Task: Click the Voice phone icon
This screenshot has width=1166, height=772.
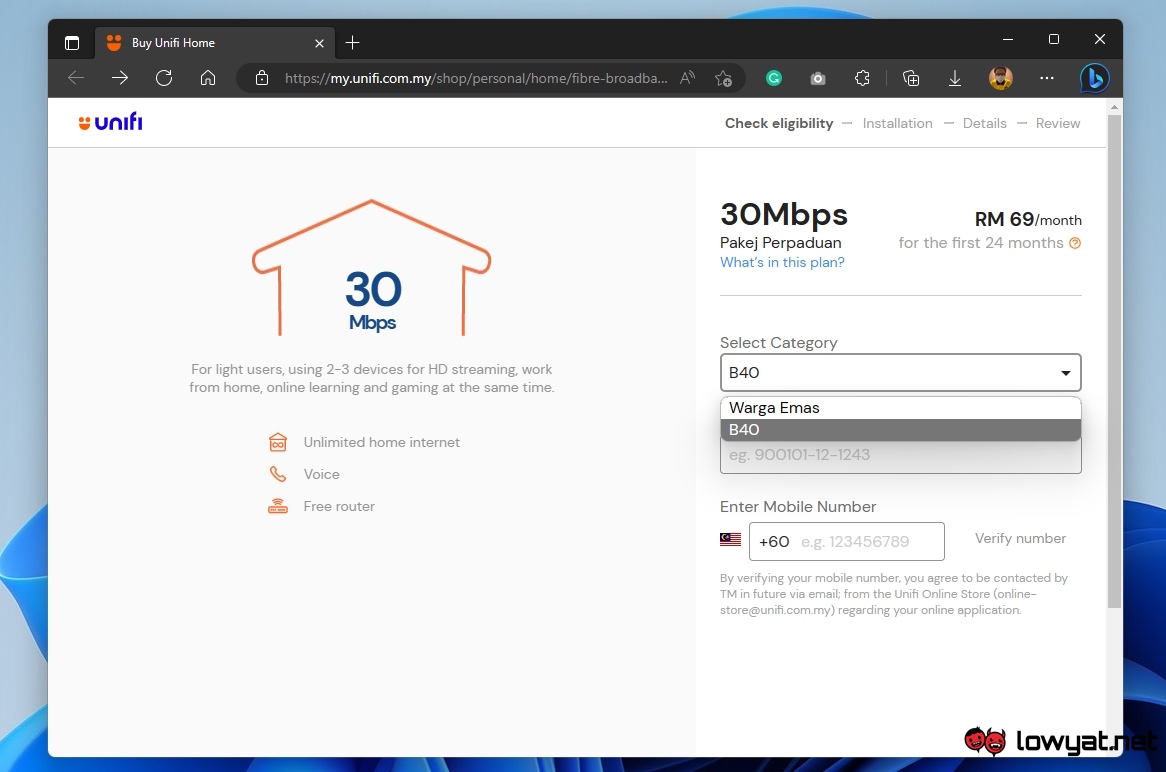Action: tap(277, 474)
